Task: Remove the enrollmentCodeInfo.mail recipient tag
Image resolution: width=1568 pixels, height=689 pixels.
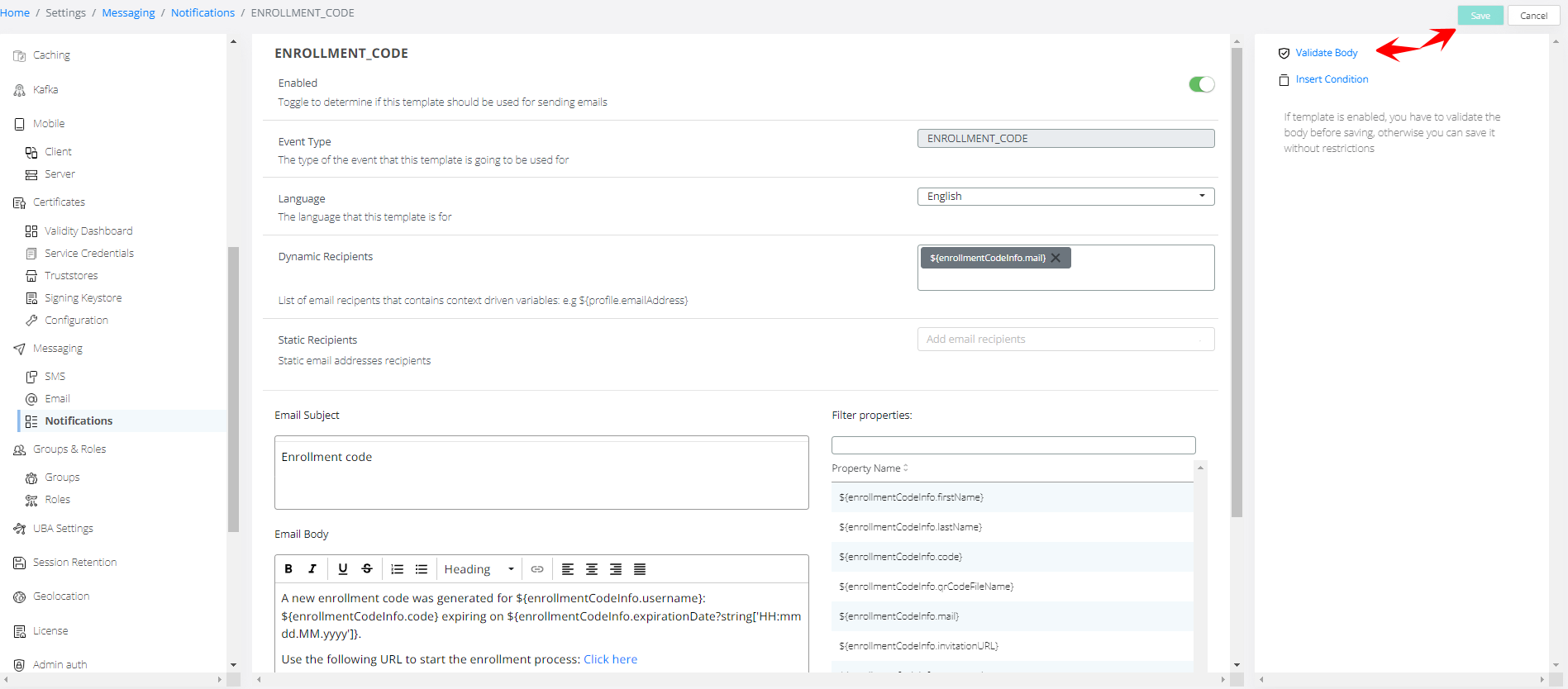Action: pos(1056,258)
